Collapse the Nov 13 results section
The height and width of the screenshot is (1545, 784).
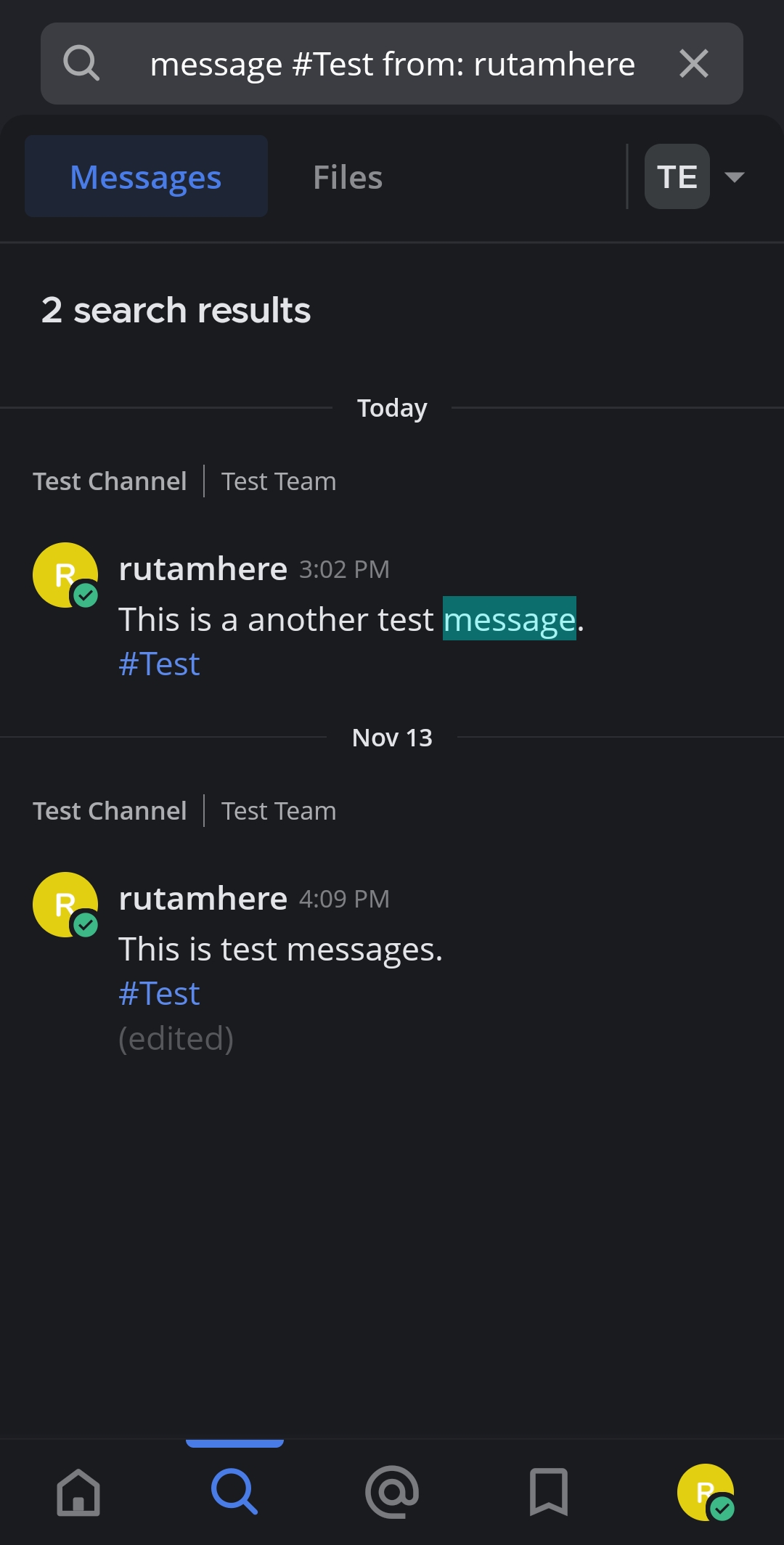[391, 738]
